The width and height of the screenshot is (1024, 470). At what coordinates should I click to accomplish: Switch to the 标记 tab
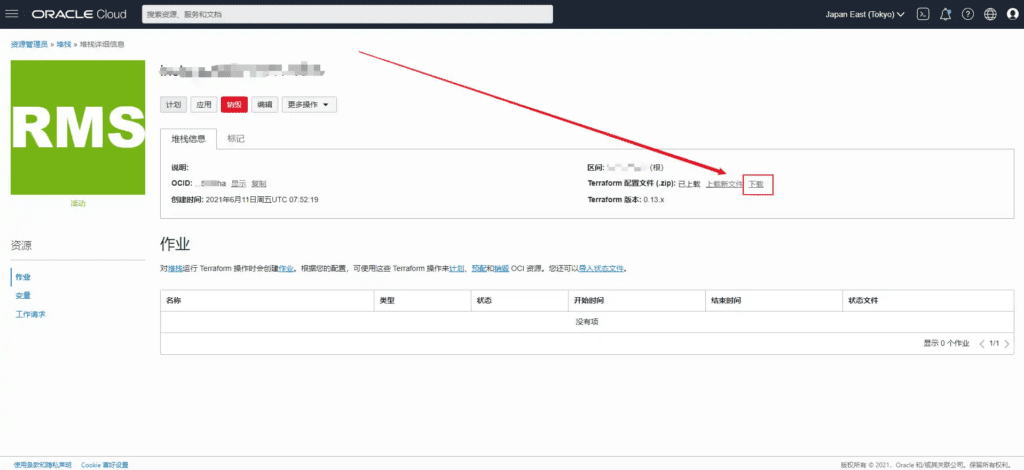[x=235, y=138]
